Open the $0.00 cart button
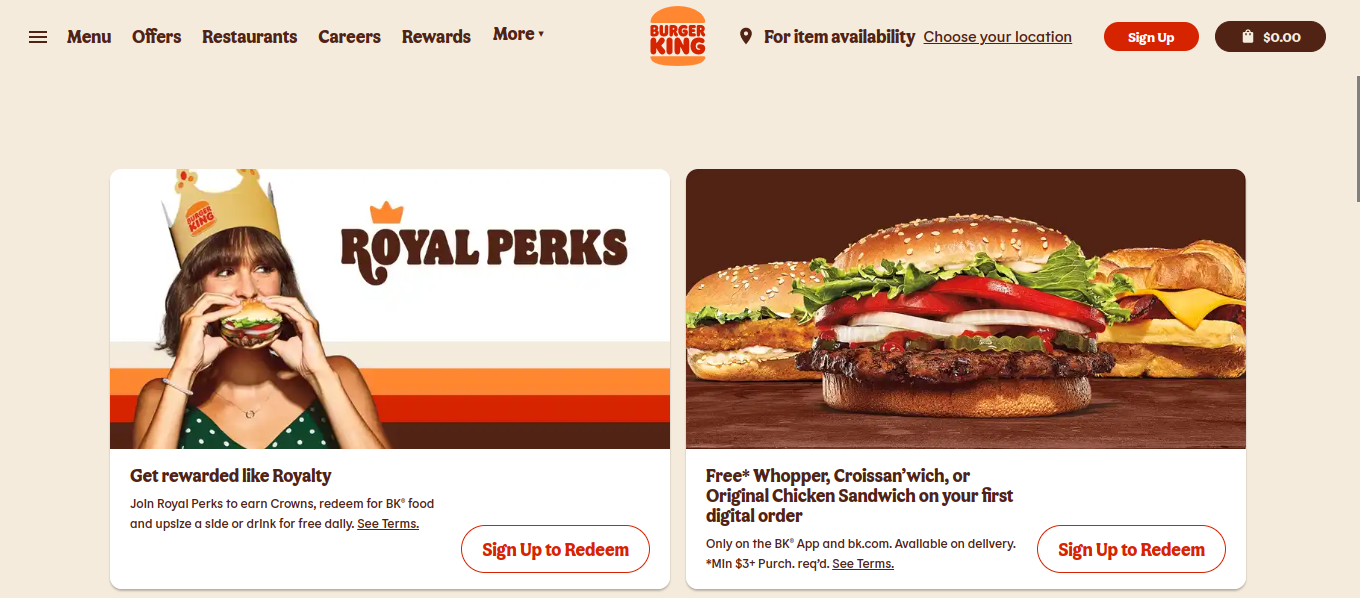The height and width of the screenshot is (598, 1360). pos(1270,37)
